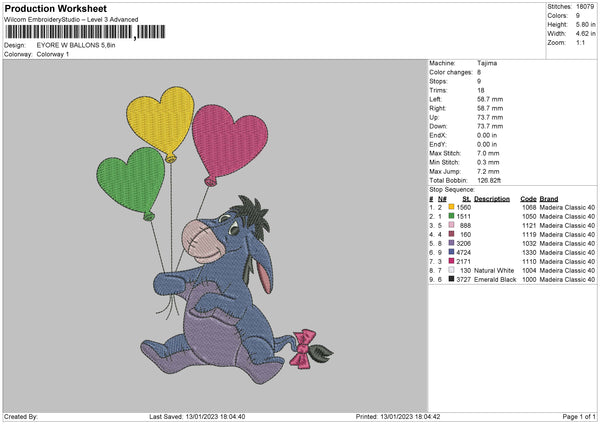Click the Brand column header
This screenshot has height=424, width=600.
tap(549, 198)
